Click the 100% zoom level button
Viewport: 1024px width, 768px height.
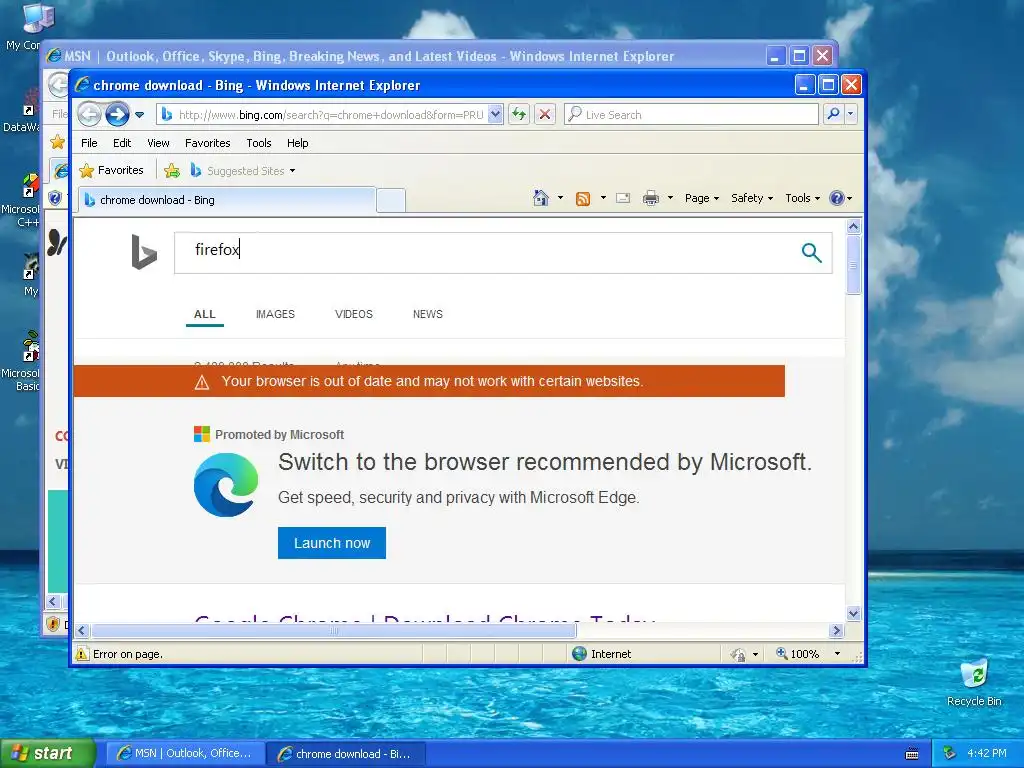[x=797, y=654]
